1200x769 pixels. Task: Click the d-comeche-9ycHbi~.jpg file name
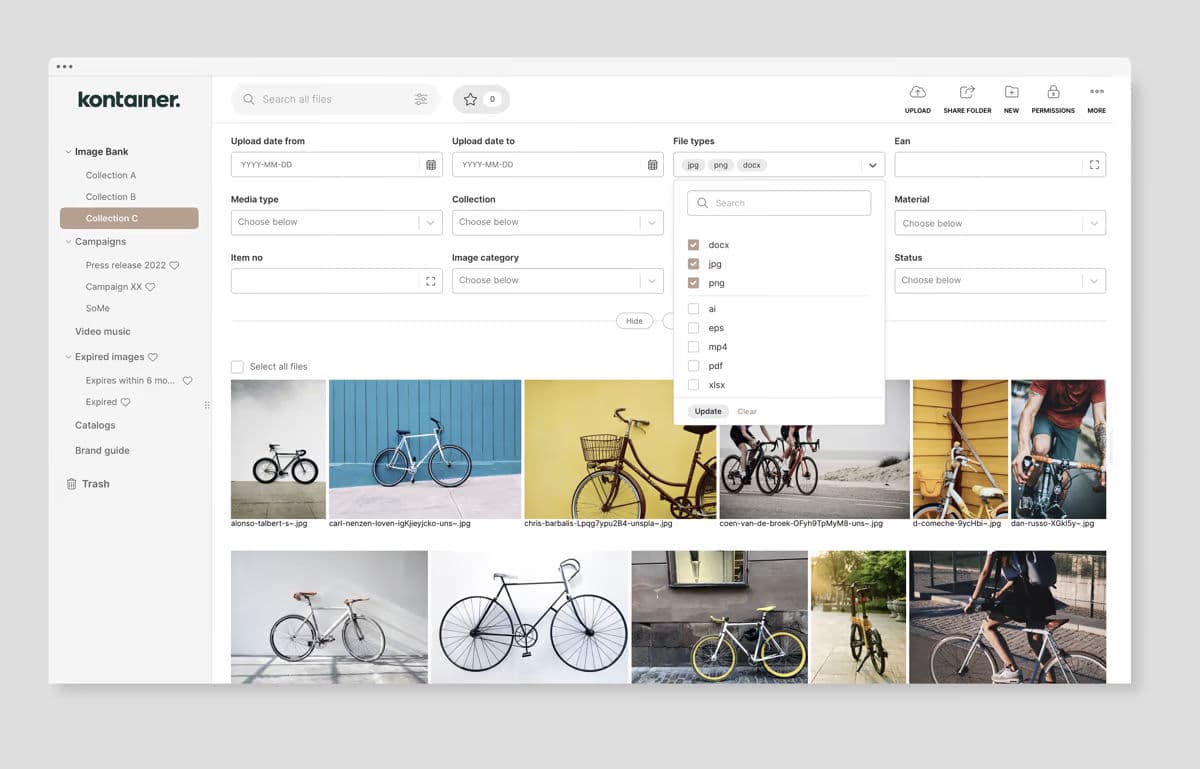[959, 524]
